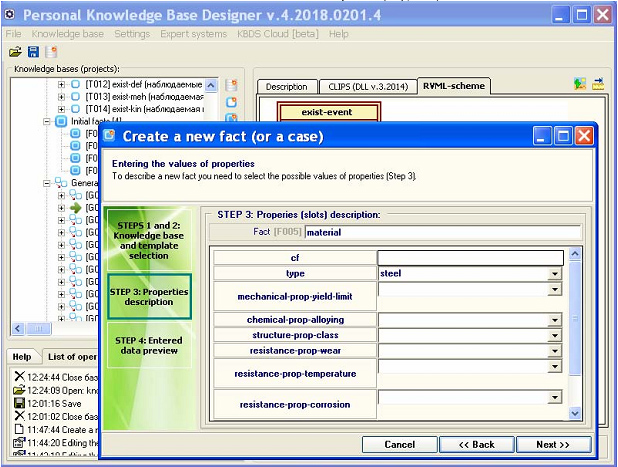
Task: Open the resistance-prop-corrosion dropdown
Action: (x=555, y=397)
